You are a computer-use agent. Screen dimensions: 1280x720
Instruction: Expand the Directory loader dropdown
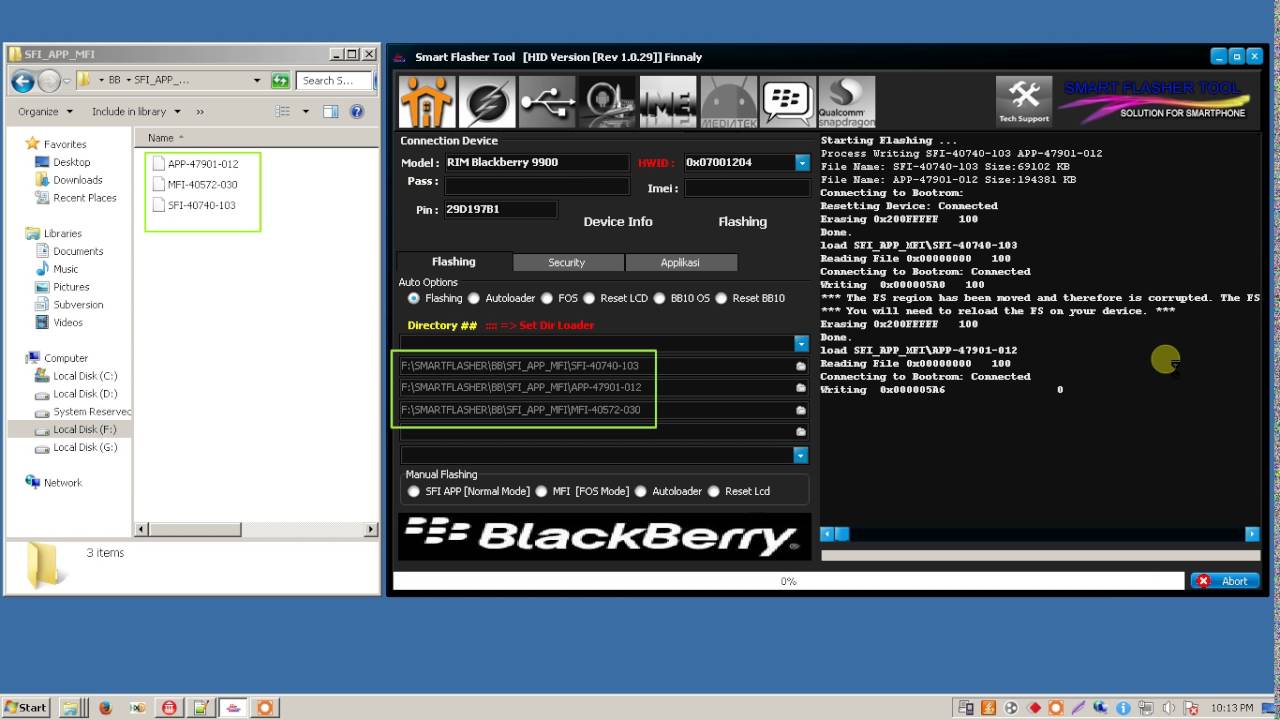click(801, 343)
